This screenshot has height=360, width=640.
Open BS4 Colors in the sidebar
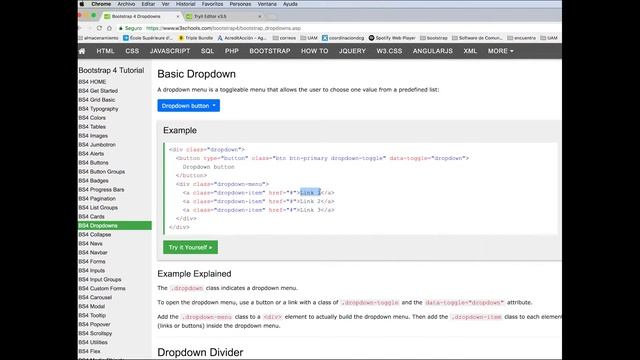tap(92, 118)
